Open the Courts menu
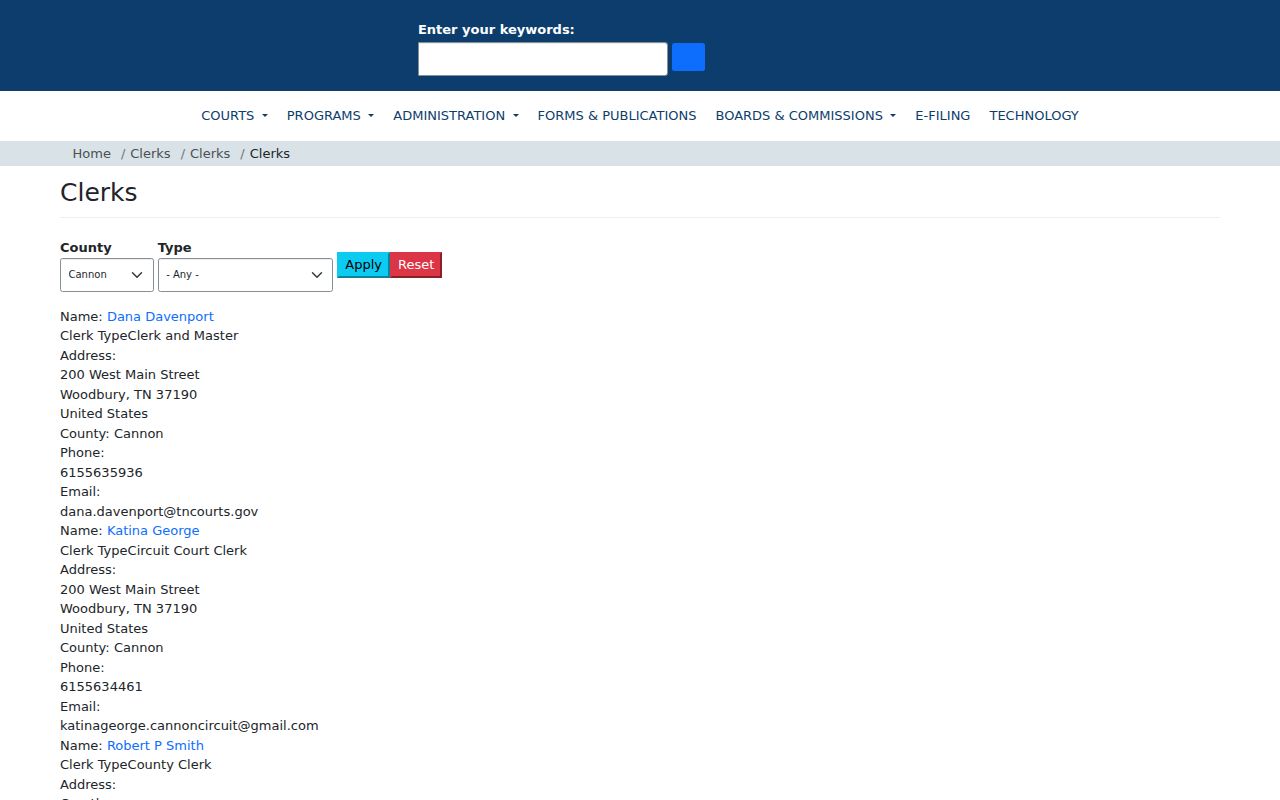Viewport: 1280px width, 800px height. pos(235,115)
